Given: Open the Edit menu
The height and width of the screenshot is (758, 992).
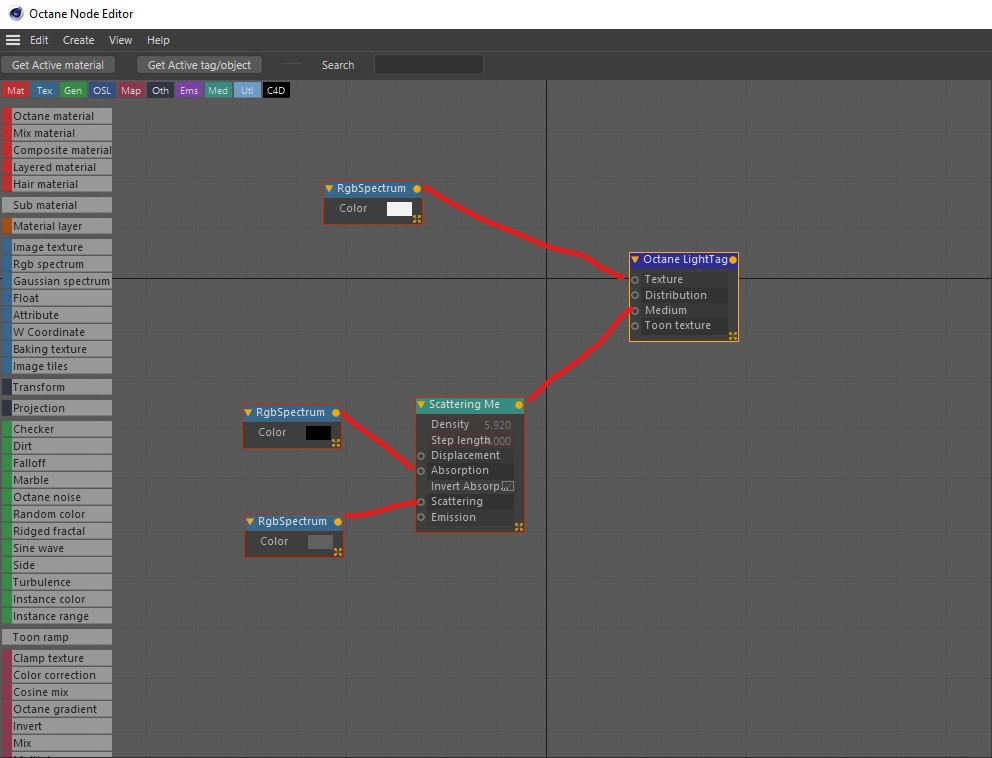Looking at the screenshot, I should point(39,40).
